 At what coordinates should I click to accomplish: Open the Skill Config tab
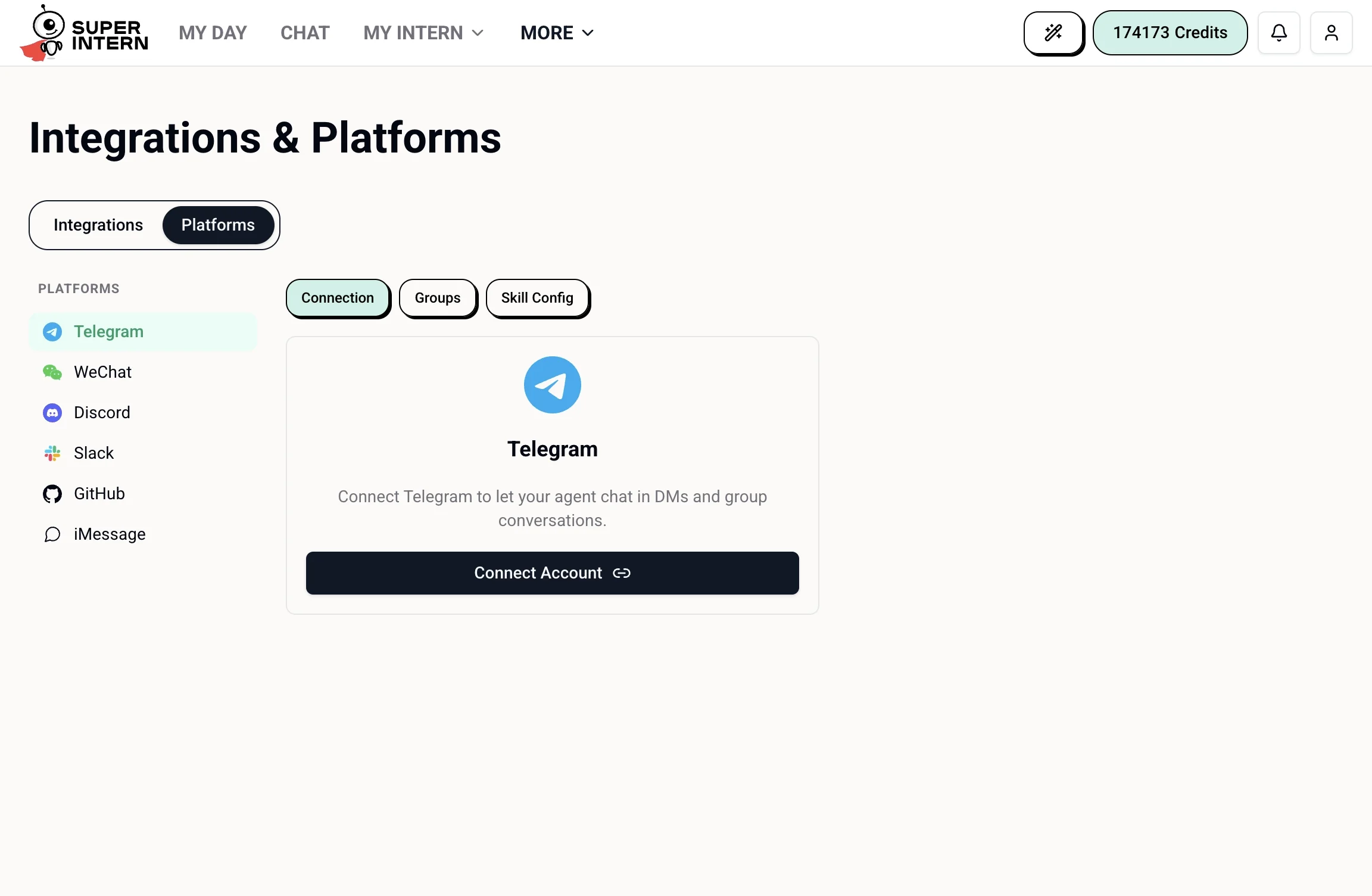(537, 298)
